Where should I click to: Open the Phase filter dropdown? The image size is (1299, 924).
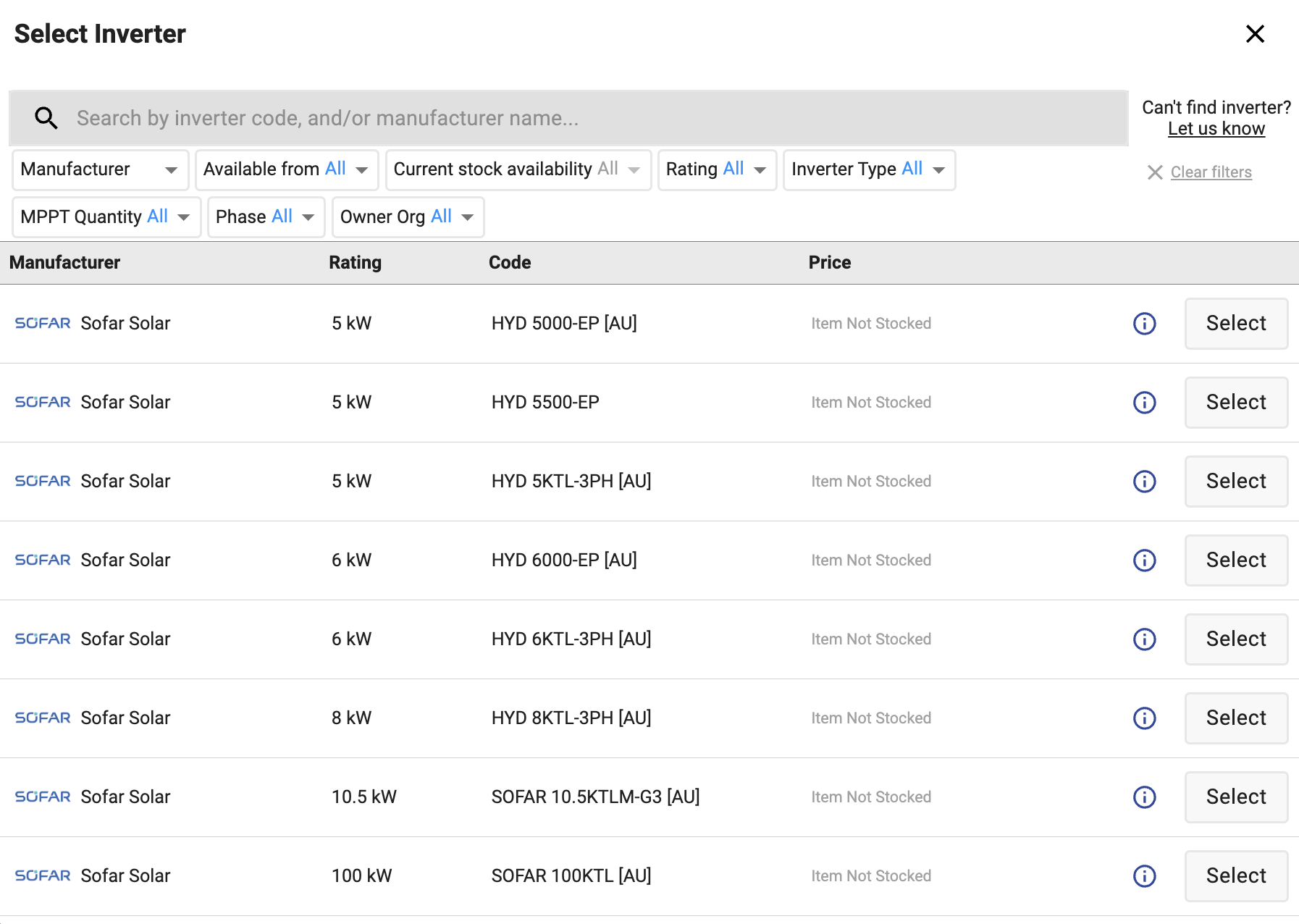click(x=266, y=217)
